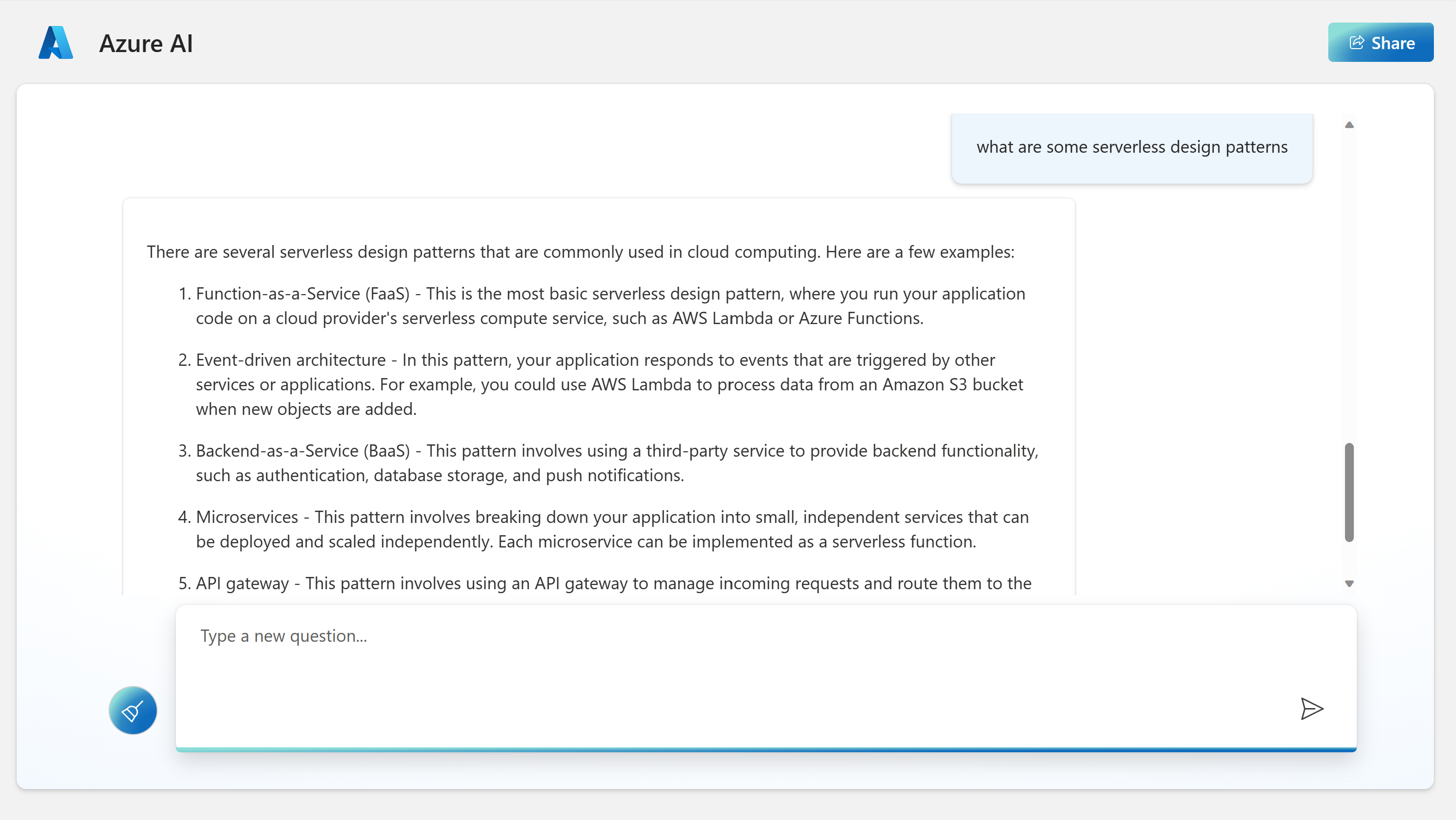Image resolution: width=1456 pixels, height=820 pixels.
Task: Click the scrollbar up arrow
Action: (1349, 125)
